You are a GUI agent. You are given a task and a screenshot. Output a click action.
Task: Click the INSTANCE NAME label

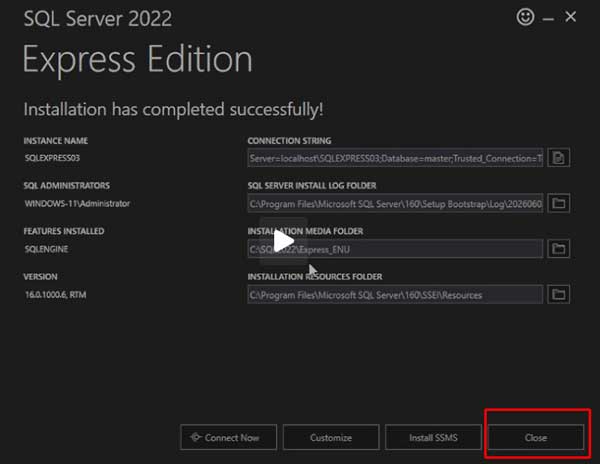56,141
